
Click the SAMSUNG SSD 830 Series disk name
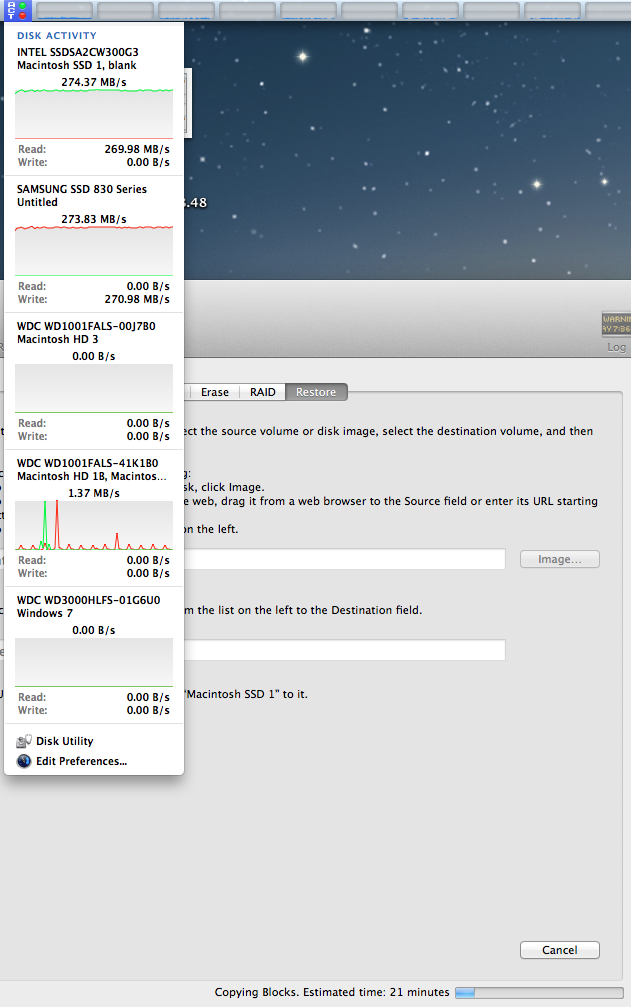click(82, 189)
